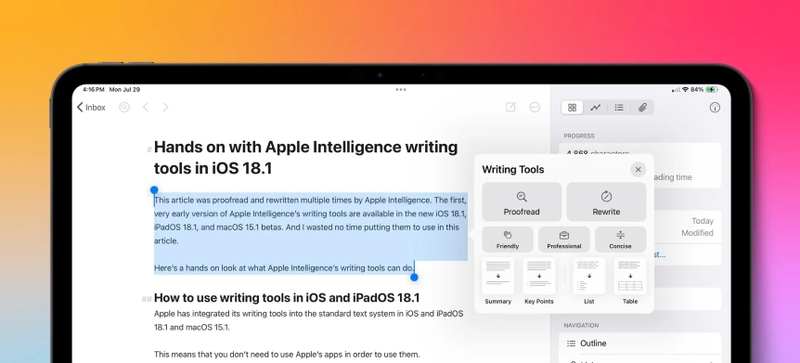Tap the Writing Tools popup title
This screenshot has height=363, width=800.
513,170
